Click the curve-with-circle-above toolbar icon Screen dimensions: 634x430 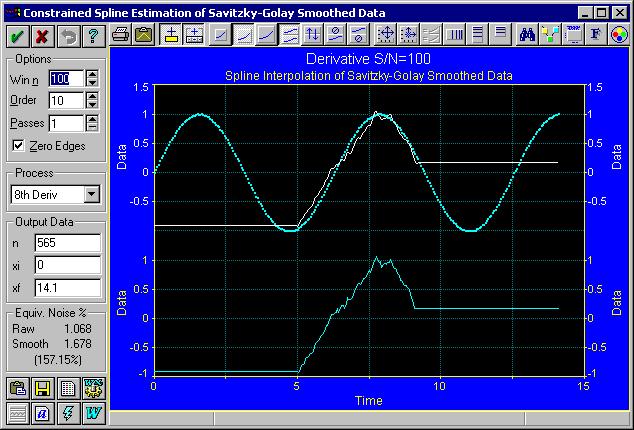pyautogui.click(x=336, y=35)
